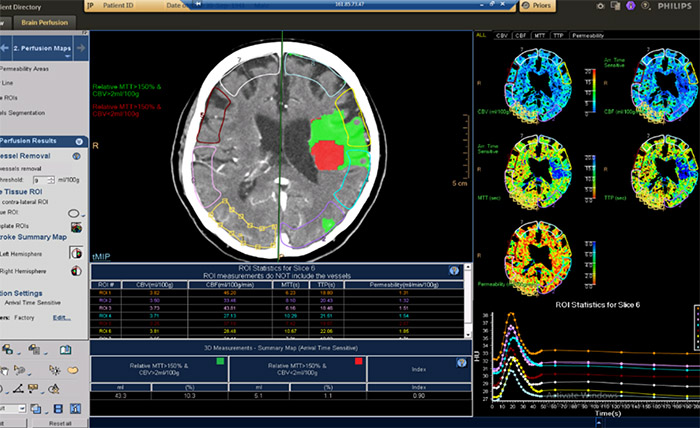Switch to the CBF map tab
700x428 pixels.
521,35
